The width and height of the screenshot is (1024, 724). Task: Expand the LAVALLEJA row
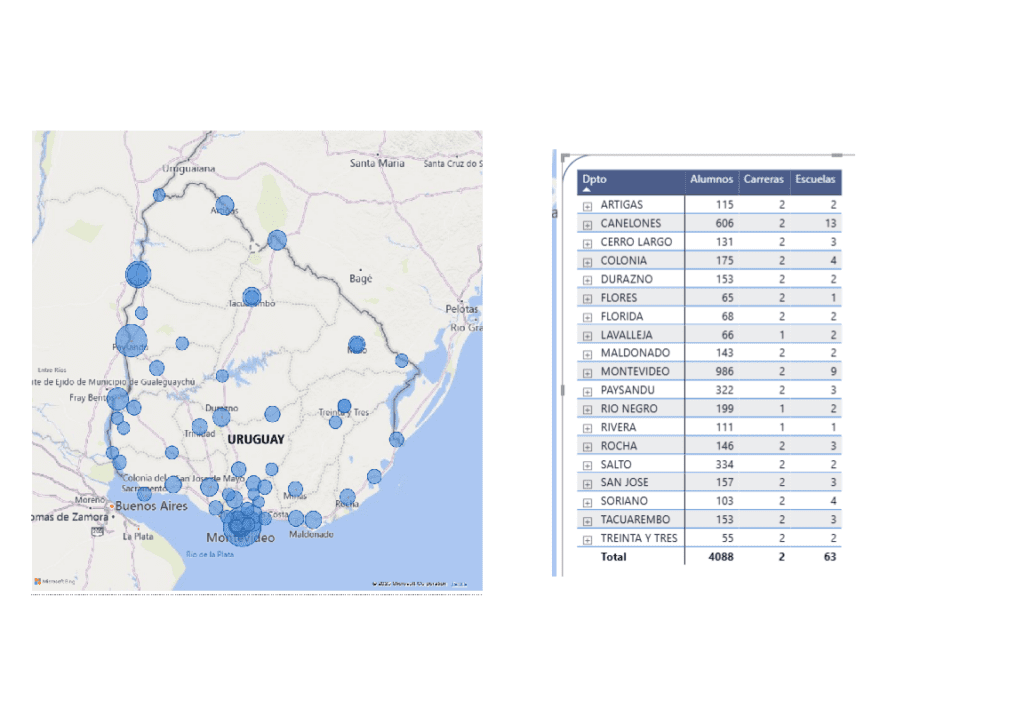(587, 336)
